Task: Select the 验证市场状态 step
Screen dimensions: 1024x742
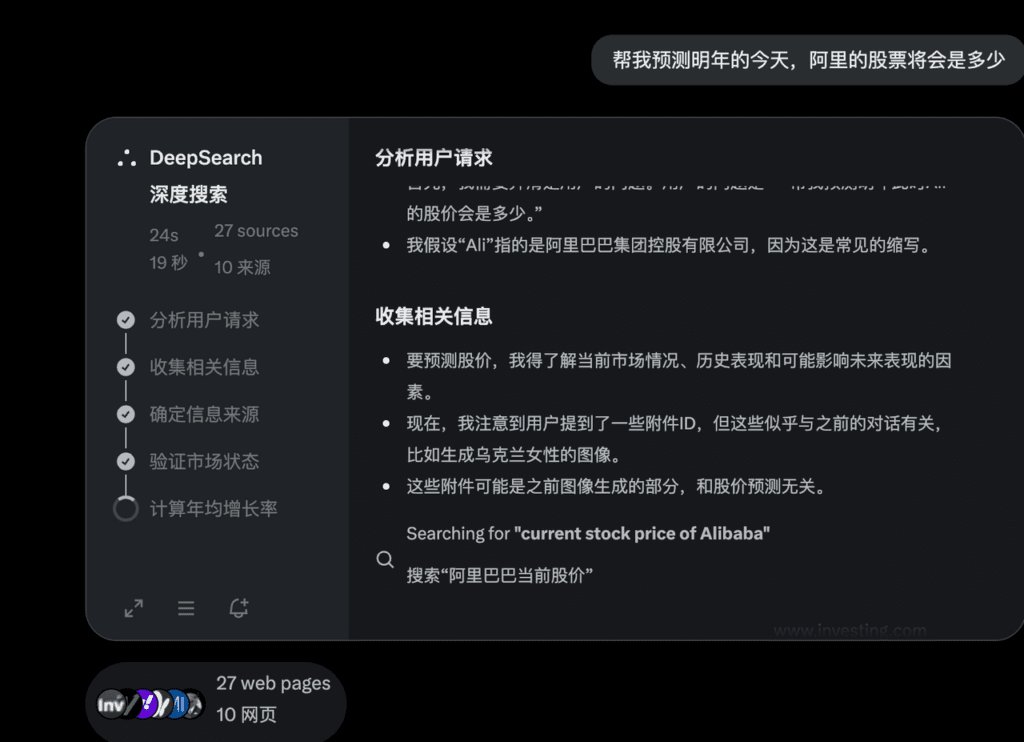Action: coord(204,461)
